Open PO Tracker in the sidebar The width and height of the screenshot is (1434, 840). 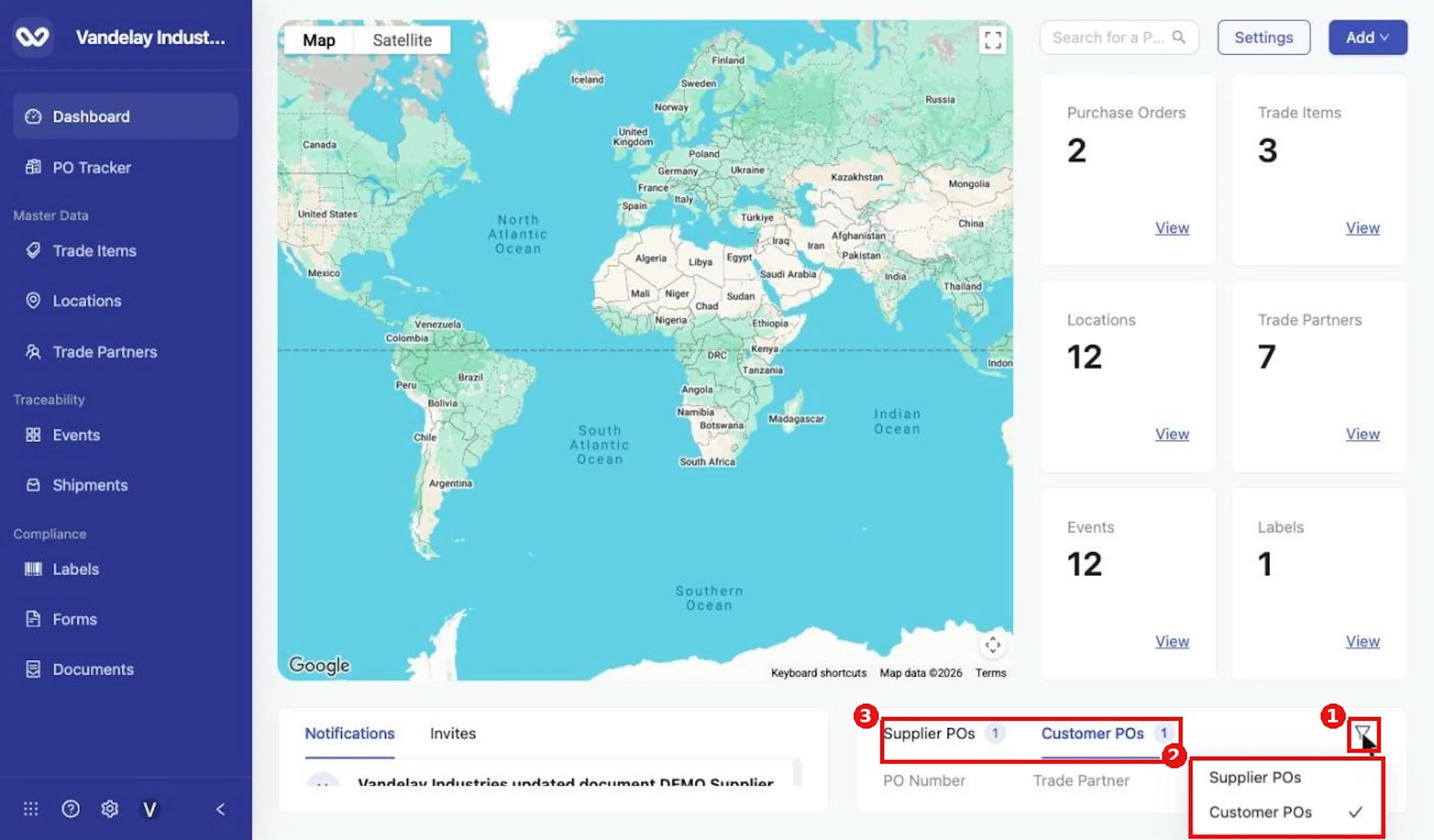click(x=125, y=167)
